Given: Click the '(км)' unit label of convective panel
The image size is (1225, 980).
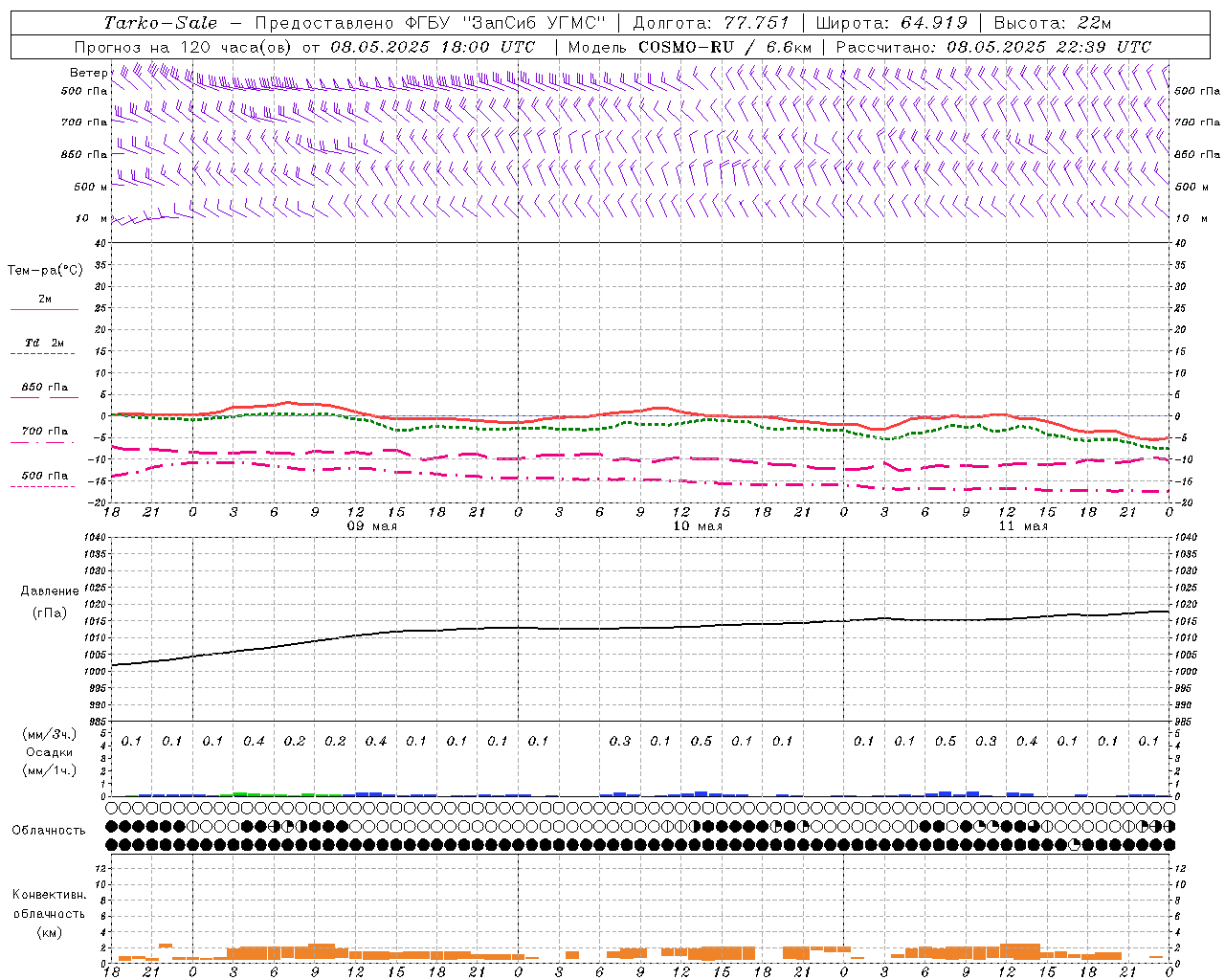Looking at the screenshot, I should point(50,933).
